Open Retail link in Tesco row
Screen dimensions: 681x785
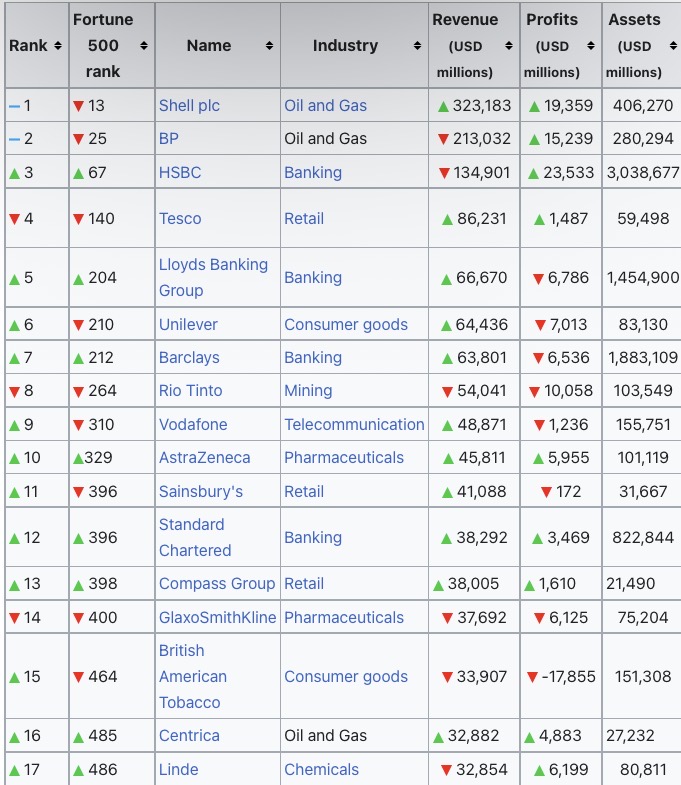click(x=304, y=219)
